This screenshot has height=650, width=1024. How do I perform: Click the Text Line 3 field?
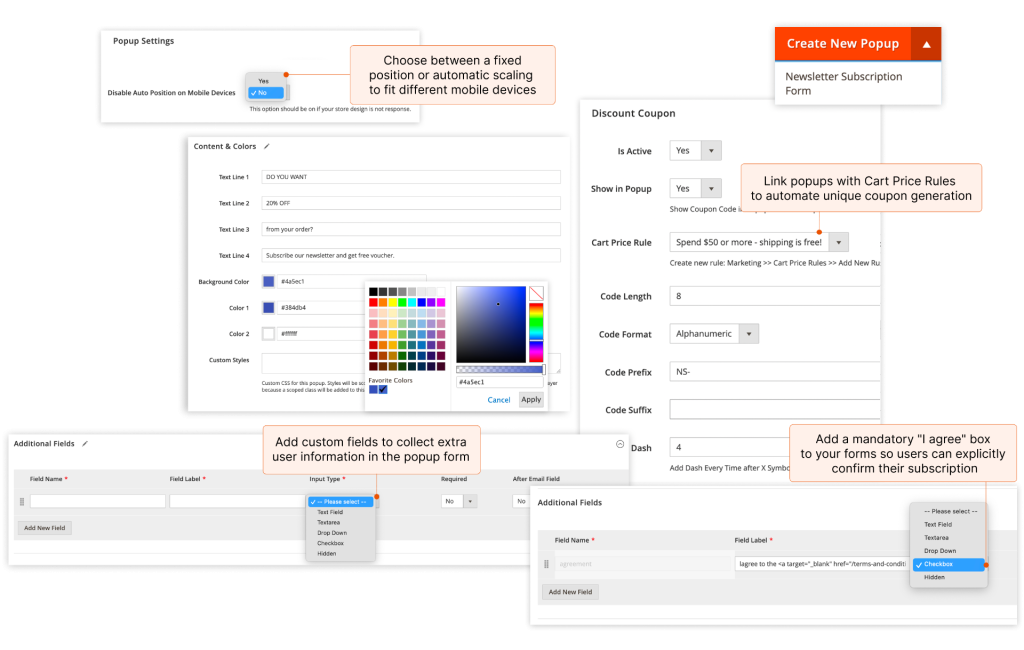click(411, 229)
